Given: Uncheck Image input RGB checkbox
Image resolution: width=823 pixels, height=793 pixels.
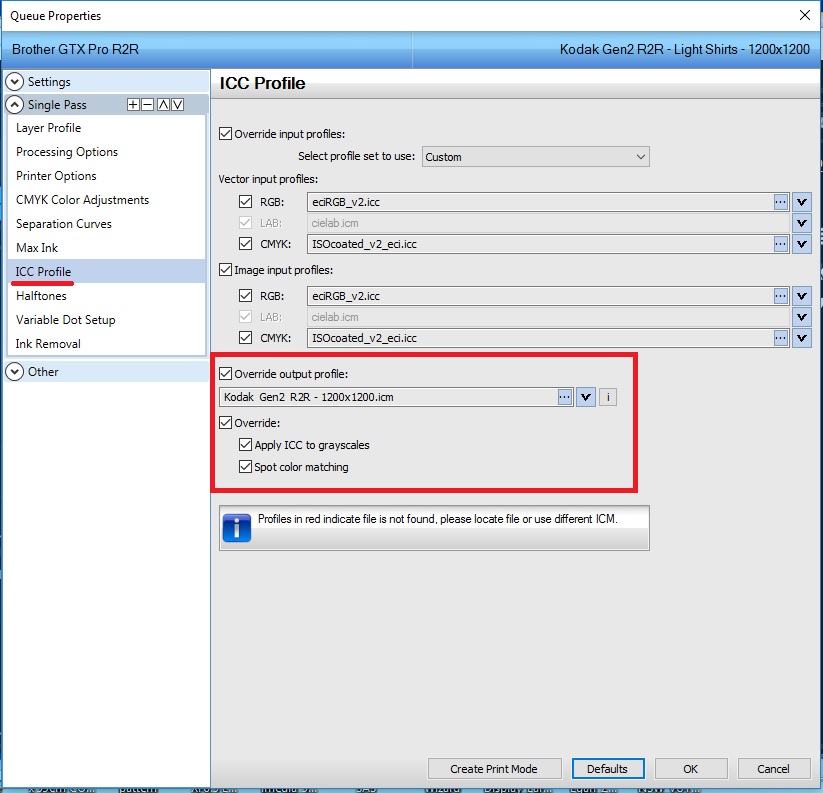Looking at the screenshot, I should 245,295.
